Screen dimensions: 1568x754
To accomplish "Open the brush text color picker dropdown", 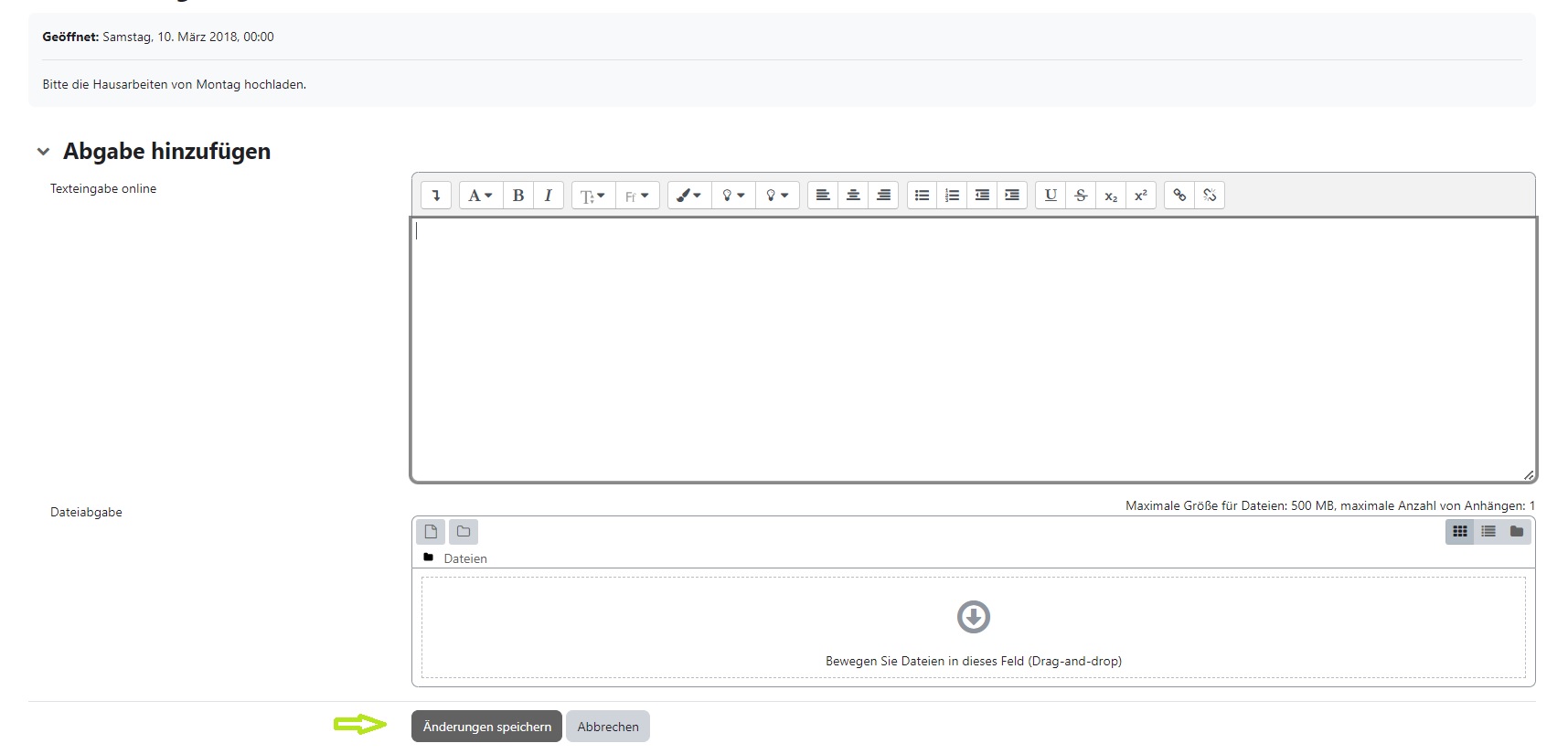I will (x=688, y=196).
